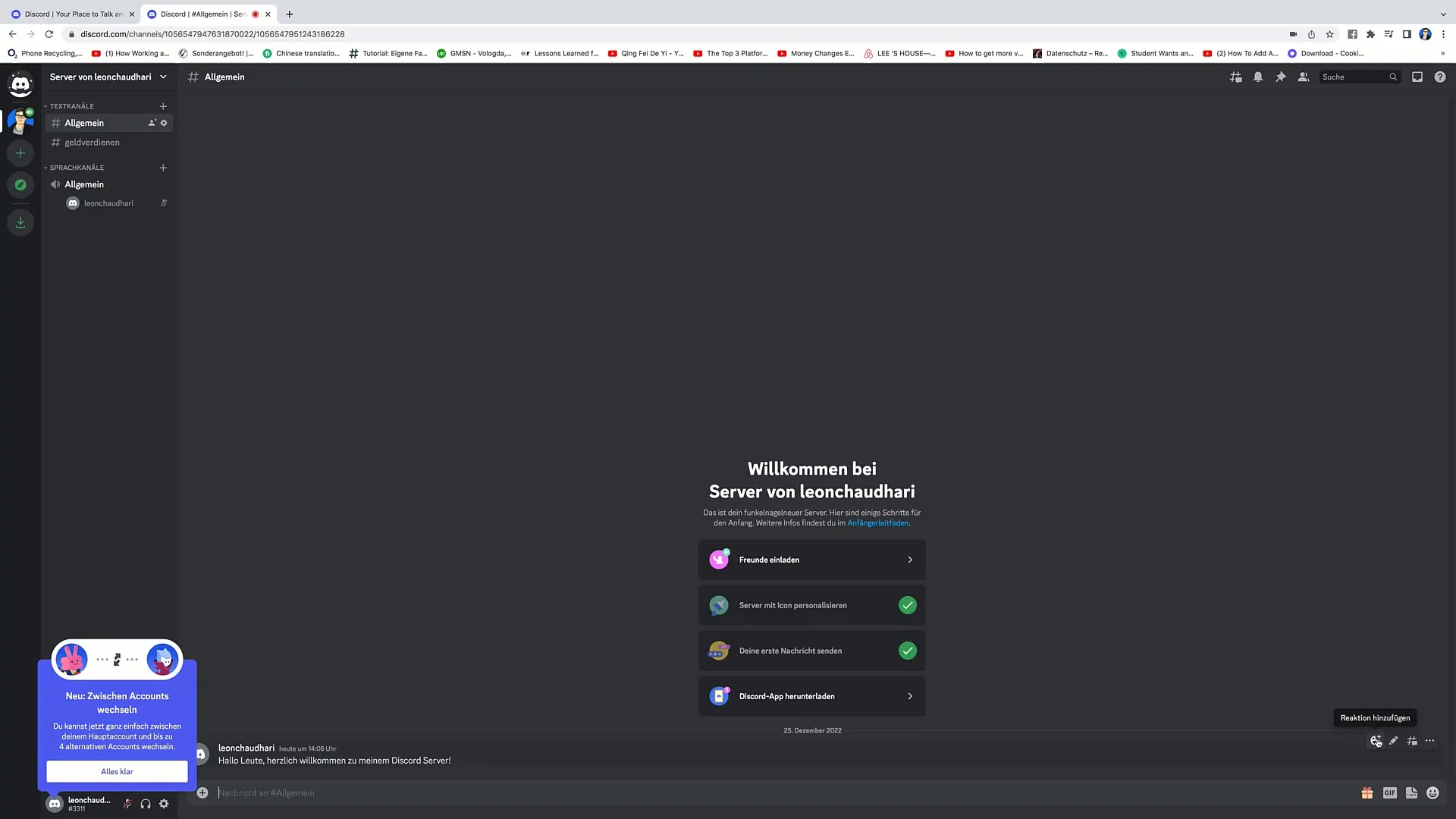Open Discord home direct messages icon
The image size is (1456, 819).
(x=20, y=84)
